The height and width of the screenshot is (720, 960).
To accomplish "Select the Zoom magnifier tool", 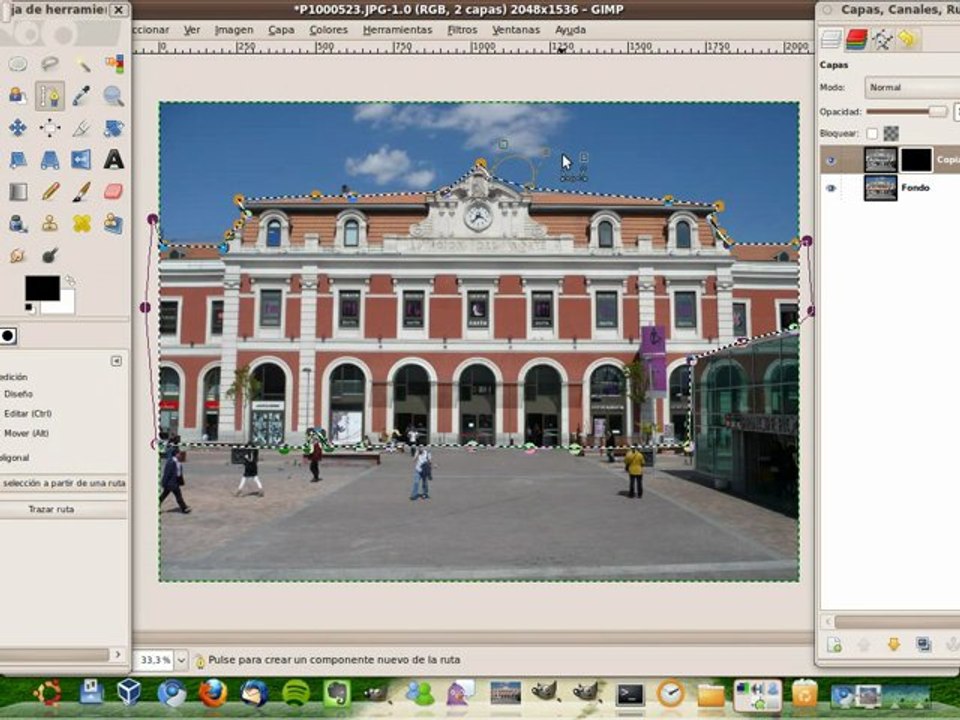I will pos(113,96).
